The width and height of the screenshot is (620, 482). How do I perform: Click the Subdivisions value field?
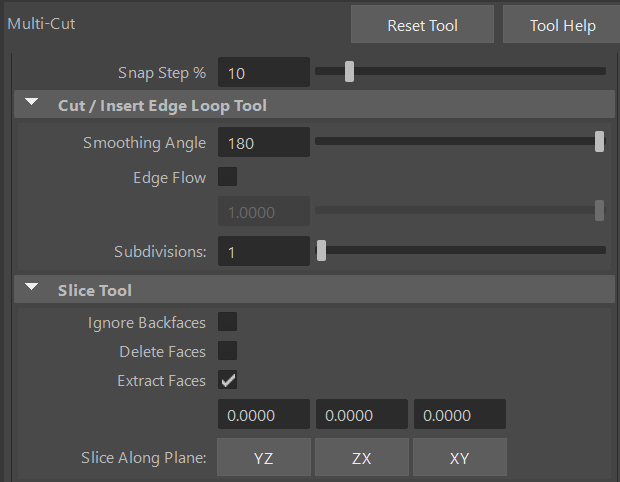[263, 252]
